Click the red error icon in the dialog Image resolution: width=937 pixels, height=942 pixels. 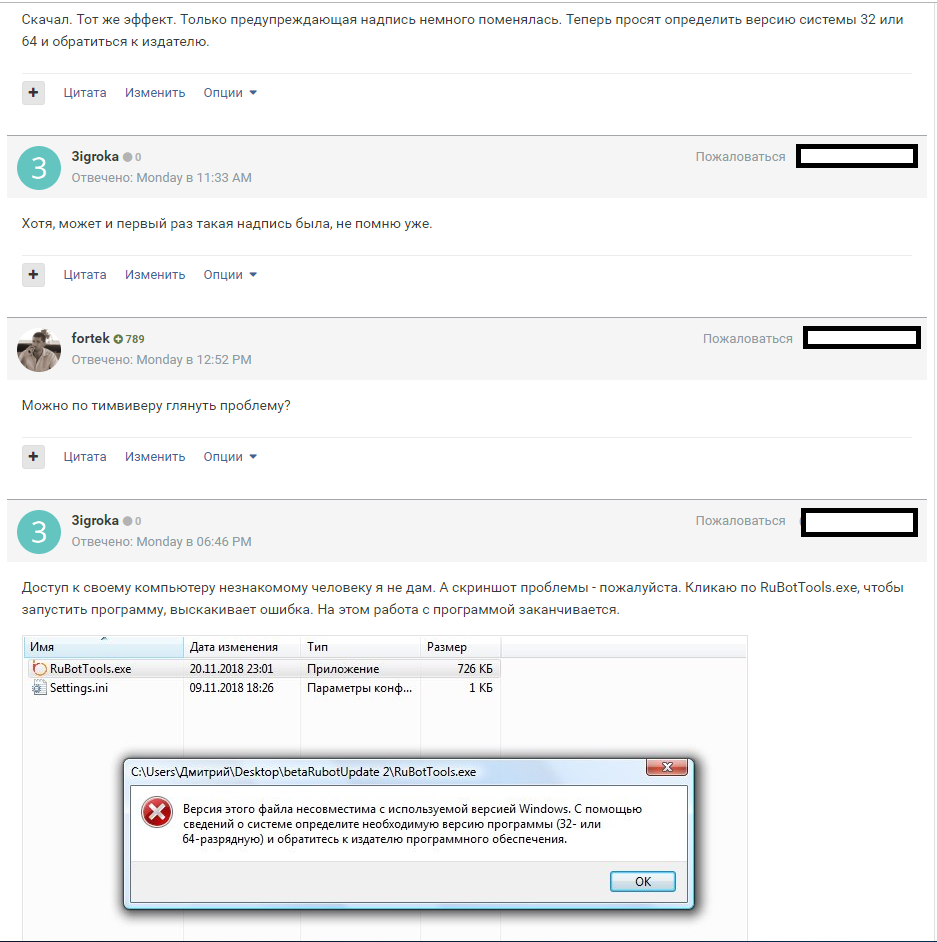point(157,813)
